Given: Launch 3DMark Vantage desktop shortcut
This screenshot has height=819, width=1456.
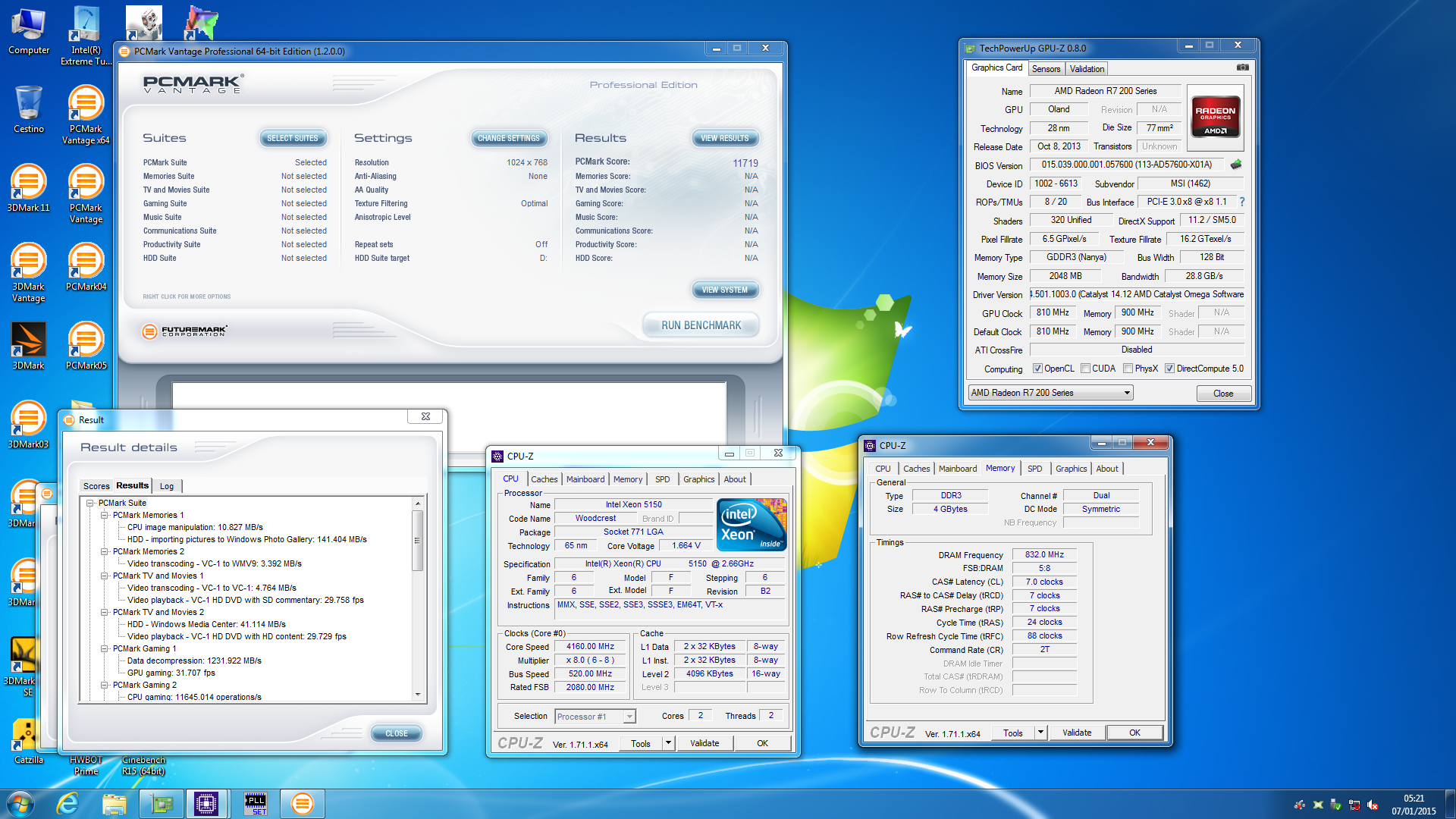Looking at the screenshot, I should (29, 272).
